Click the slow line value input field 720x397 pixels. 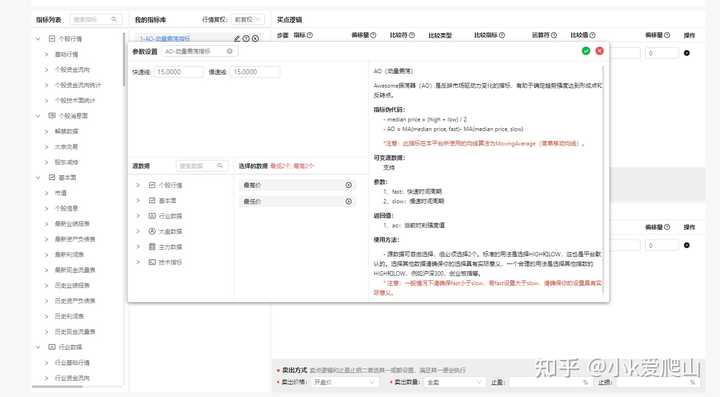[x=255, y=72]
